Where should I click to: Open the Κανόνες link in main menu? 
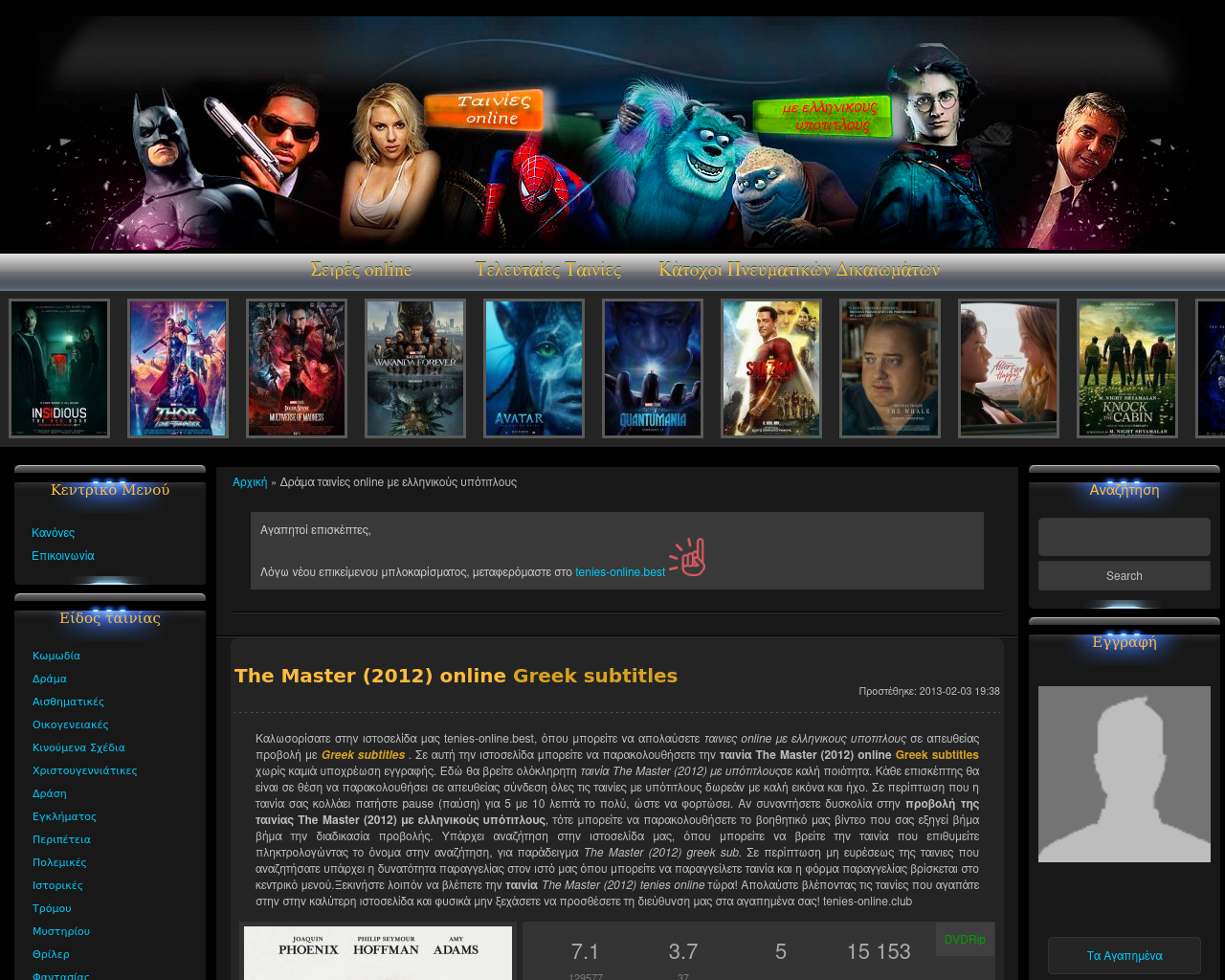pos(53,533)
